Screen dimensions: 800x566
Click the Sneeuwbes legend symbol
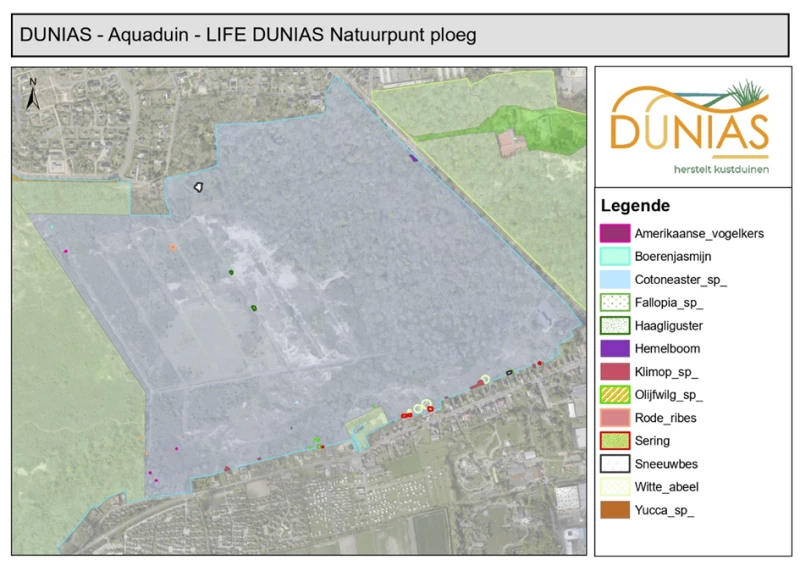pos(615,463)
